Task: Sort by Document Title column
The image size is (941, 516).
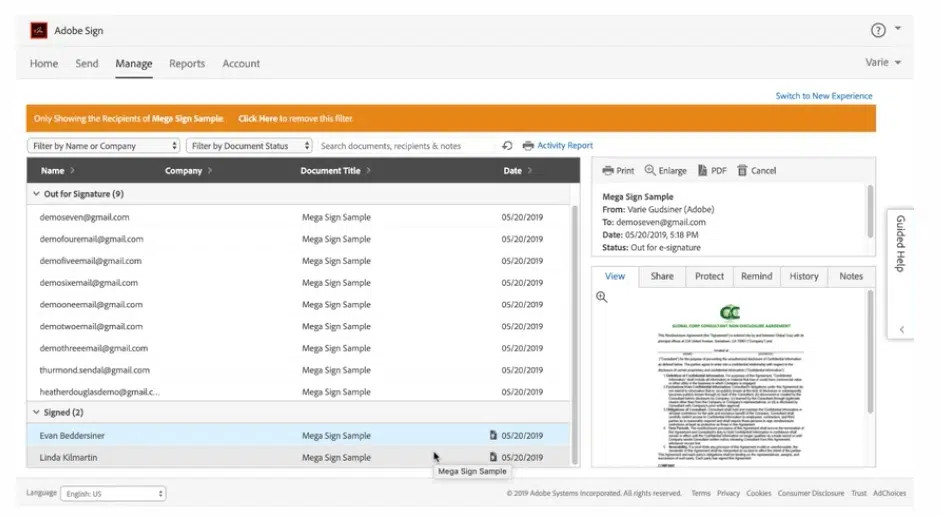Action: pyautogui.click(x=335, y=170)
